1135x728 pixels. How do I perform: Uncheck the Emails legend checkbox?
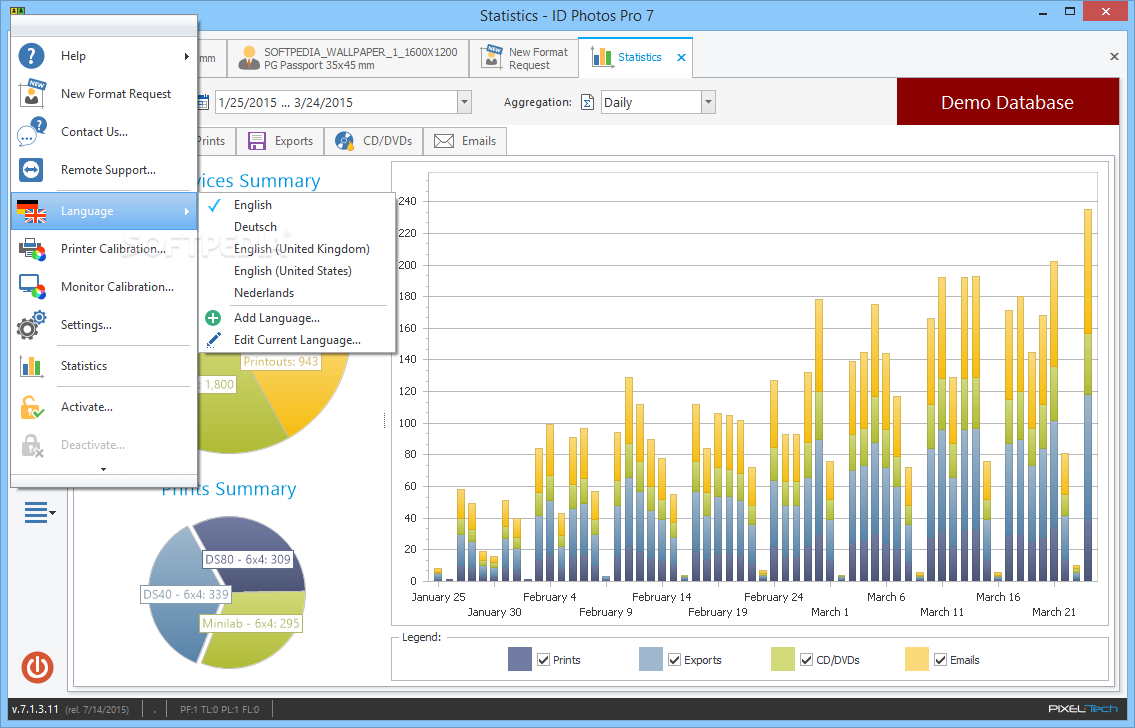[x=940, y=660]
